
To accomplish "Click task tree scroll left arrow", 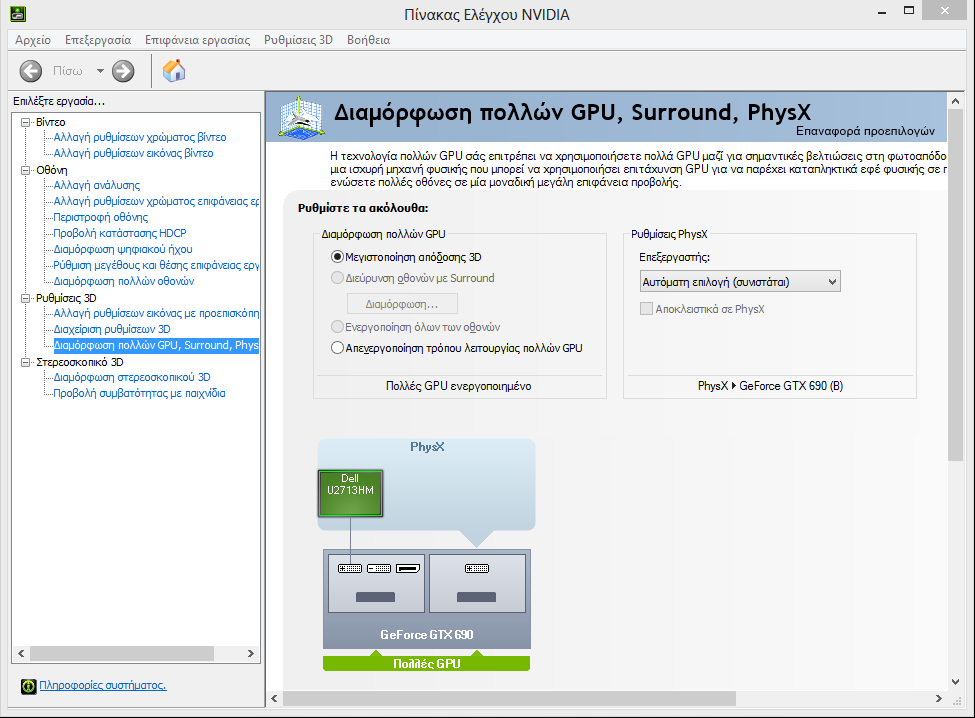I will point(21,653).
